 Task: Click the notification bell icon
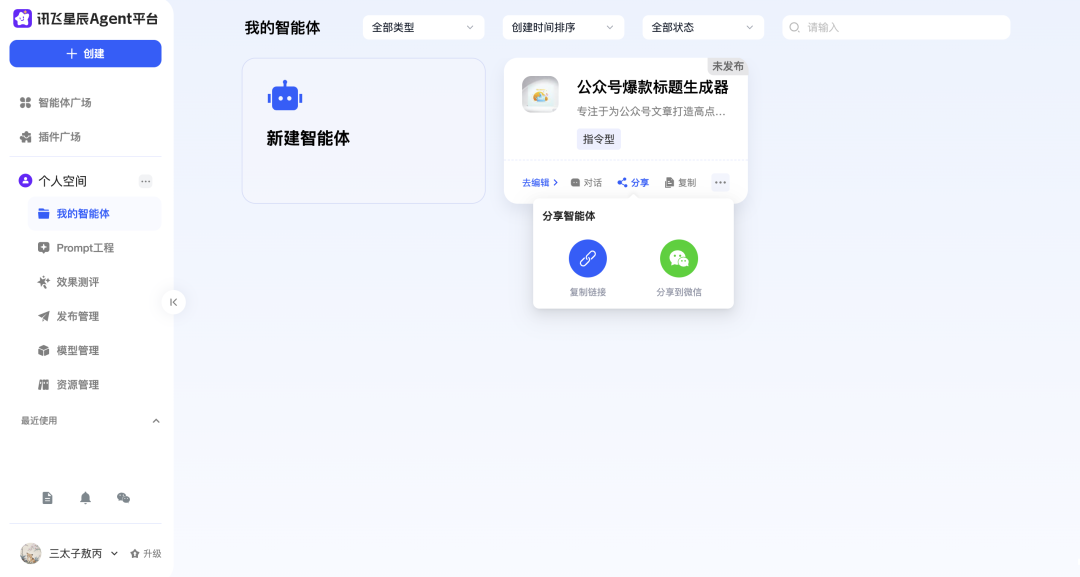click(x=85, y=497)
